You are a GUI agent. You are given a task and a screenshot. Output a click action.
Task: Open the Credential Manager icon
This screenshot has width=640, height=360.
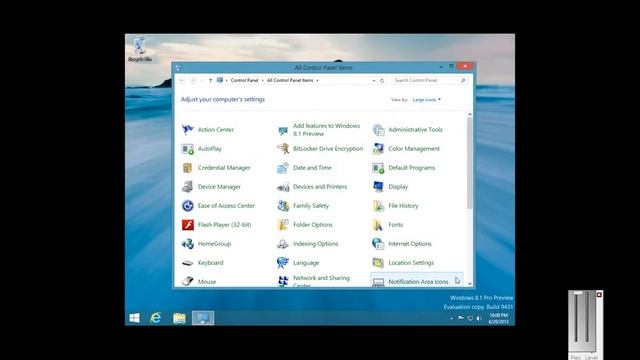(187, 168)
